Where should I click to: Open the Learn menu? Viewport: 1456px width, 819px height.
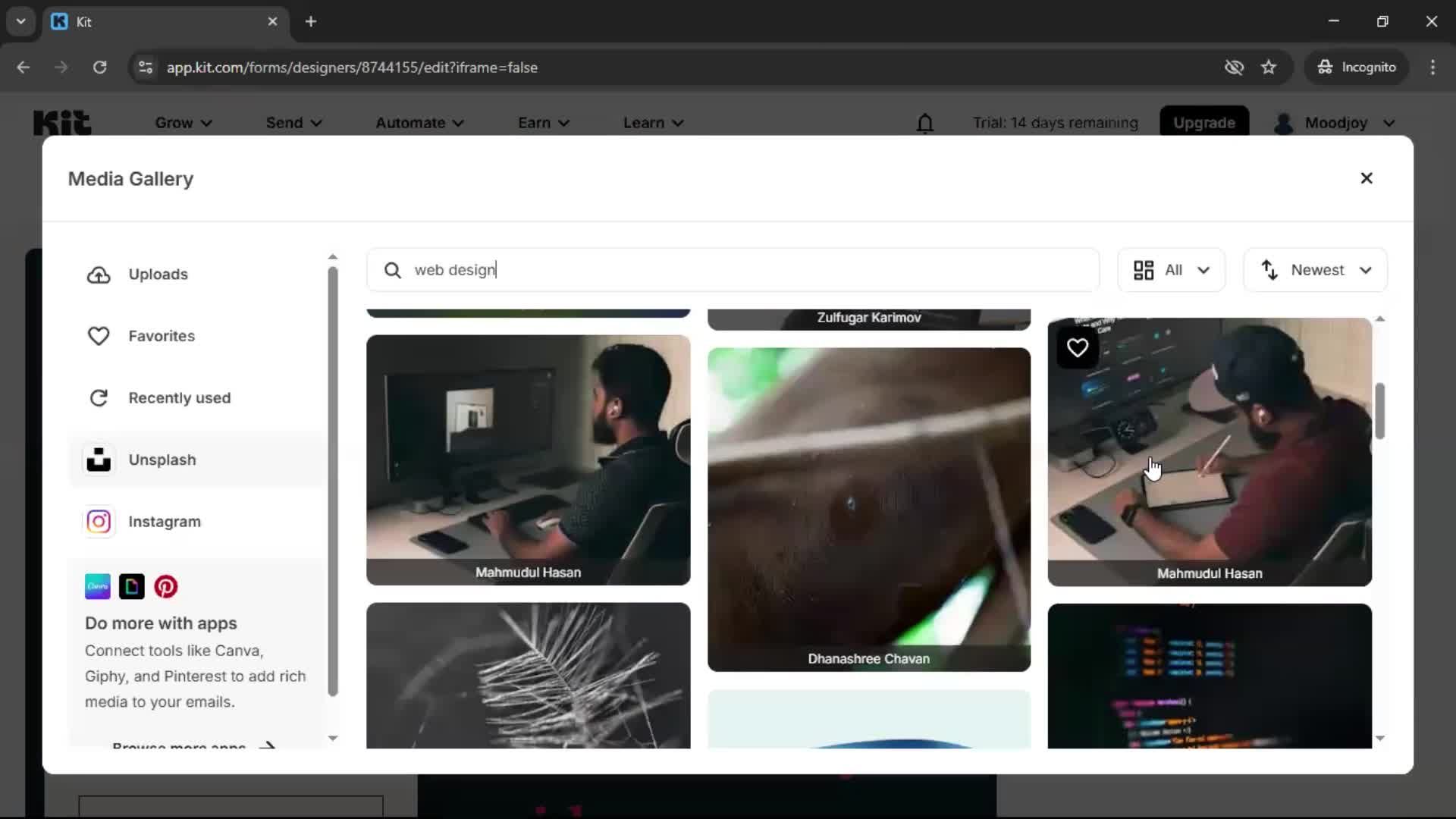[x=652, y=122]
